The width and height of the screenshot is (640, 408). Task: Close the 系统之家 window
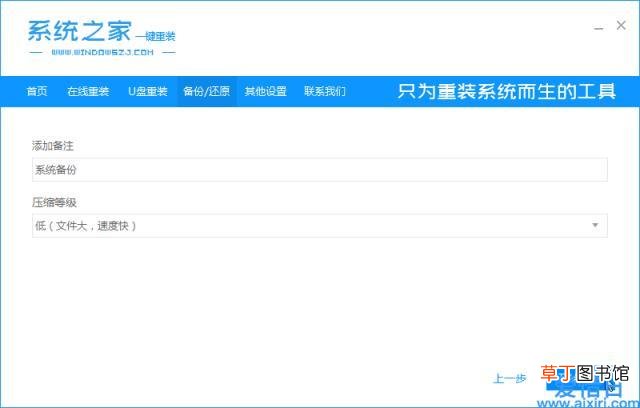(621, 25)
